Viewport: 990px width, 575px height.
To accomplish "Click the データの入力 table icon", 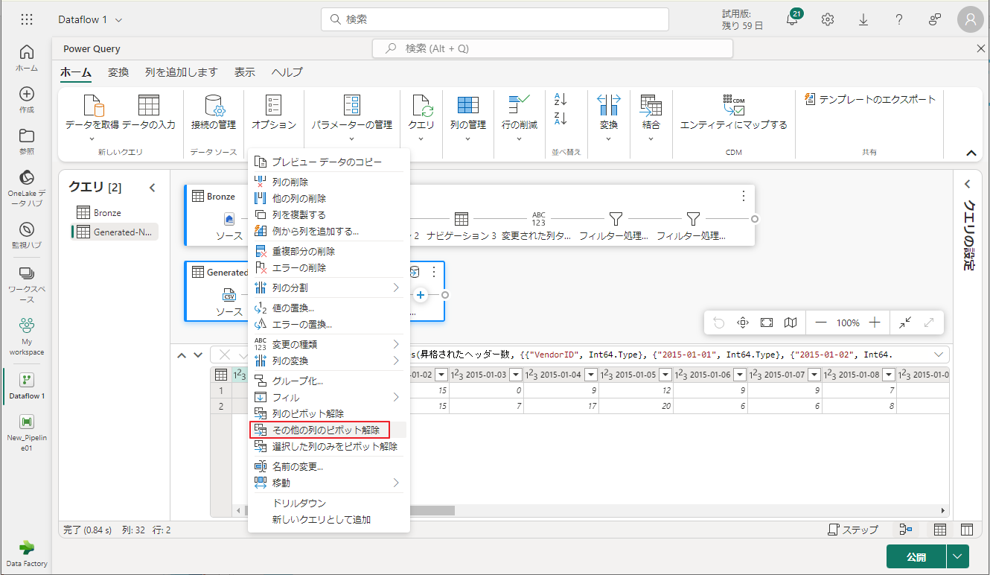I will [148, 107].
